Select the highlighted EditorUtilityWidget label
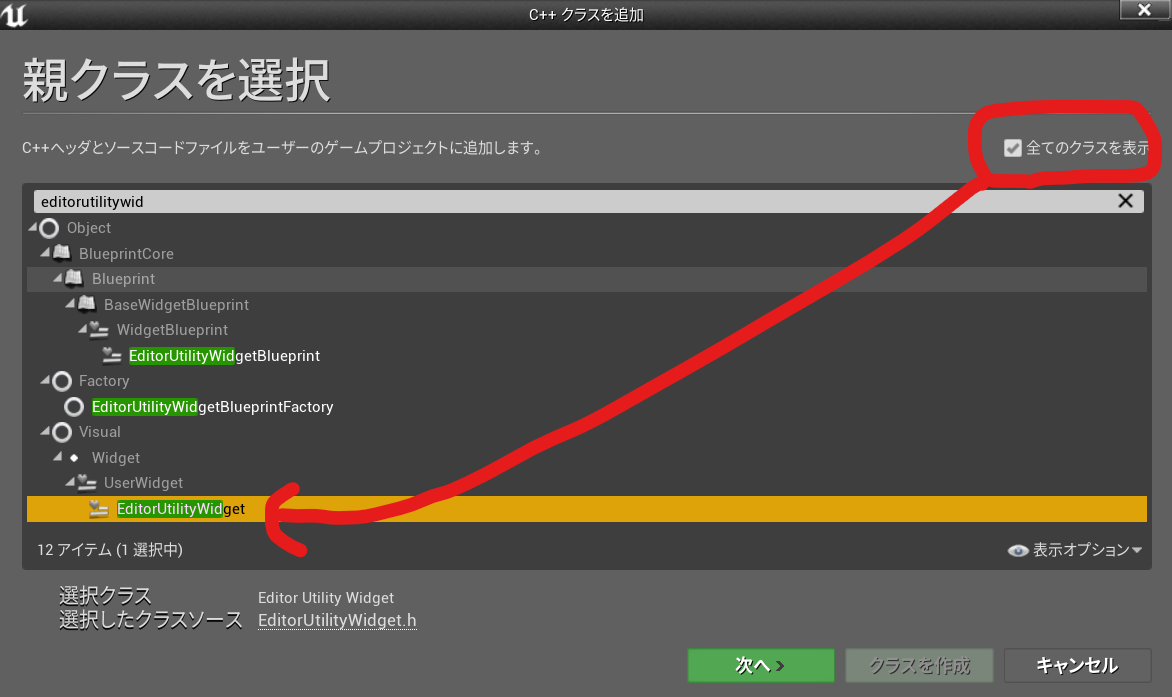Image resolution: width=1172 pixels, height=697 pixels. point(181,509)
